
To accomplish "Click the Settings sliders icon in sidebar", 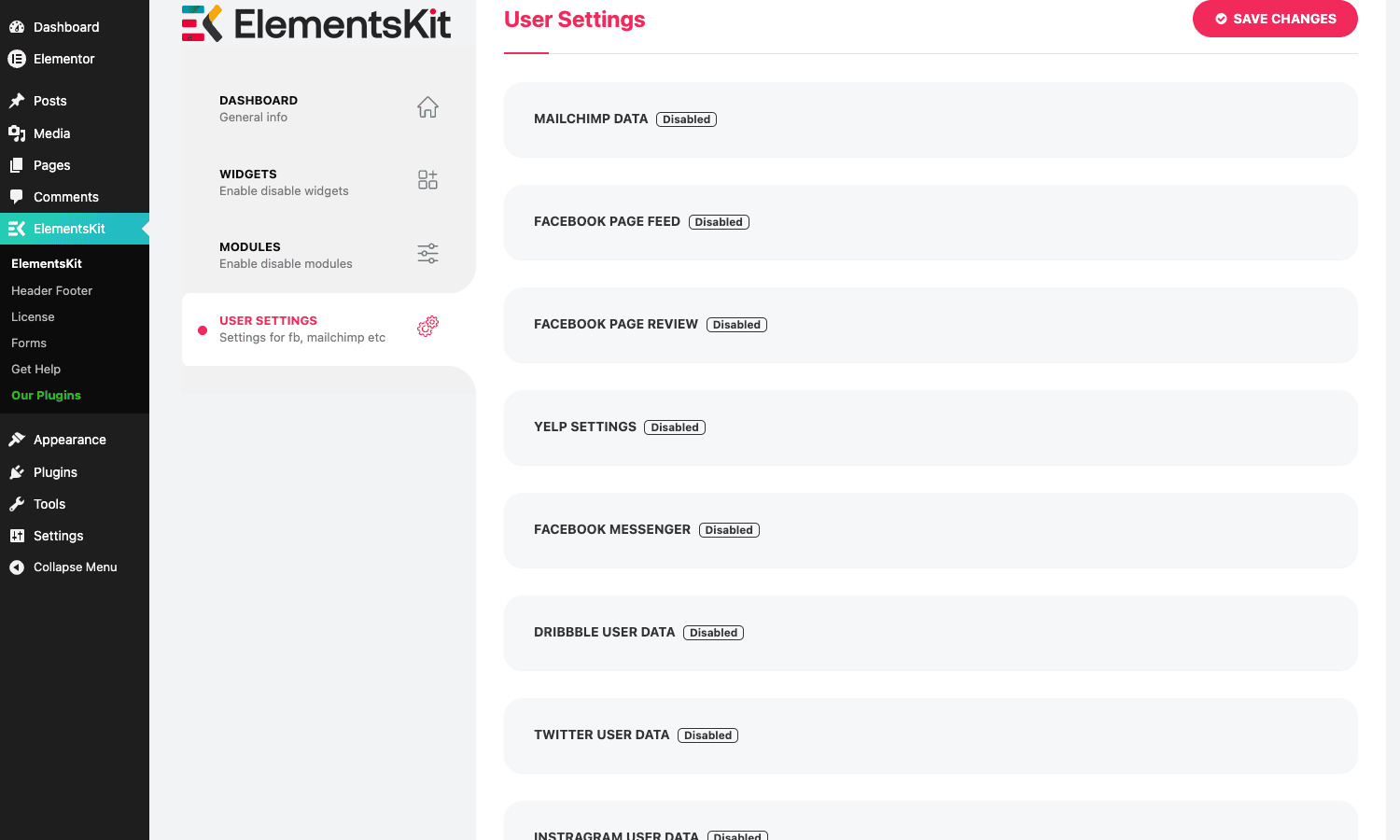I will pyautogui.click(x=17, y=536).
